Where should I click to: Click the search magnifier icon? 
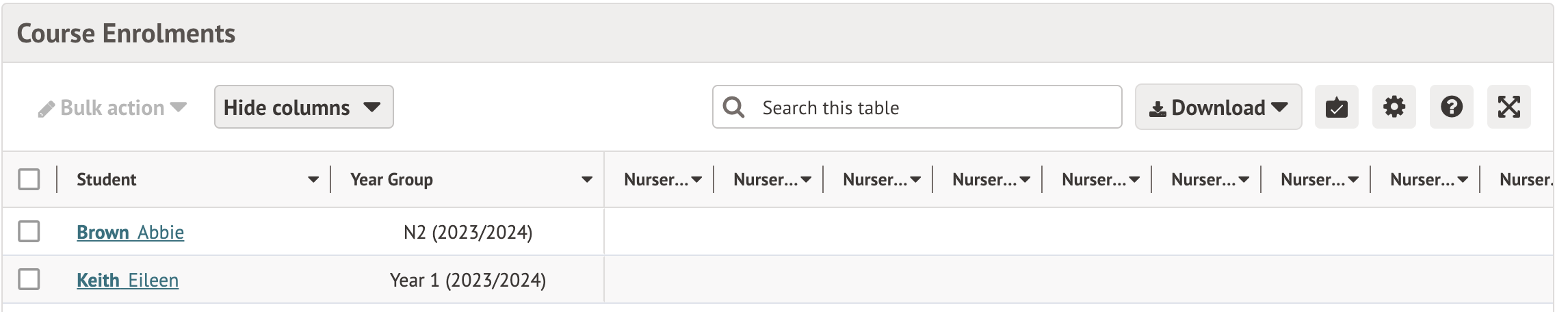pyautogui.click(x=733, y=107)
